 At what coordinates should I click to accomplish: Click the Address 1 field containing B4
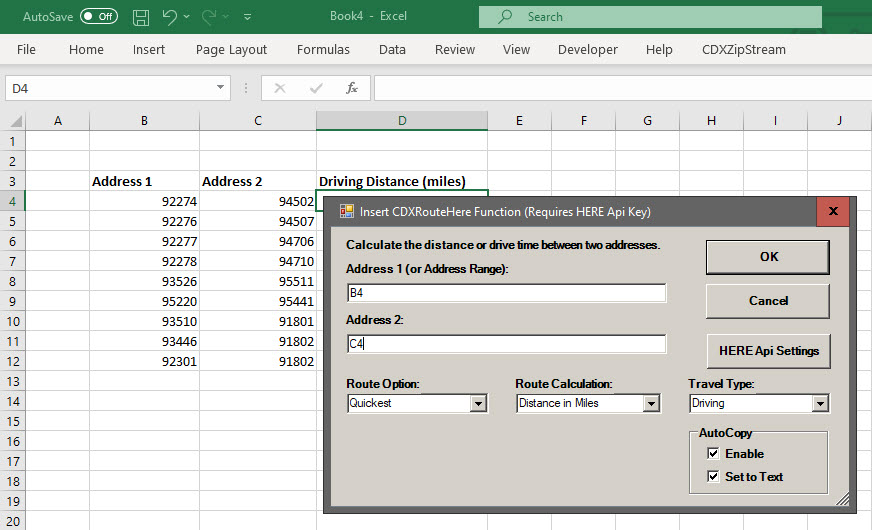coord(506,293)
